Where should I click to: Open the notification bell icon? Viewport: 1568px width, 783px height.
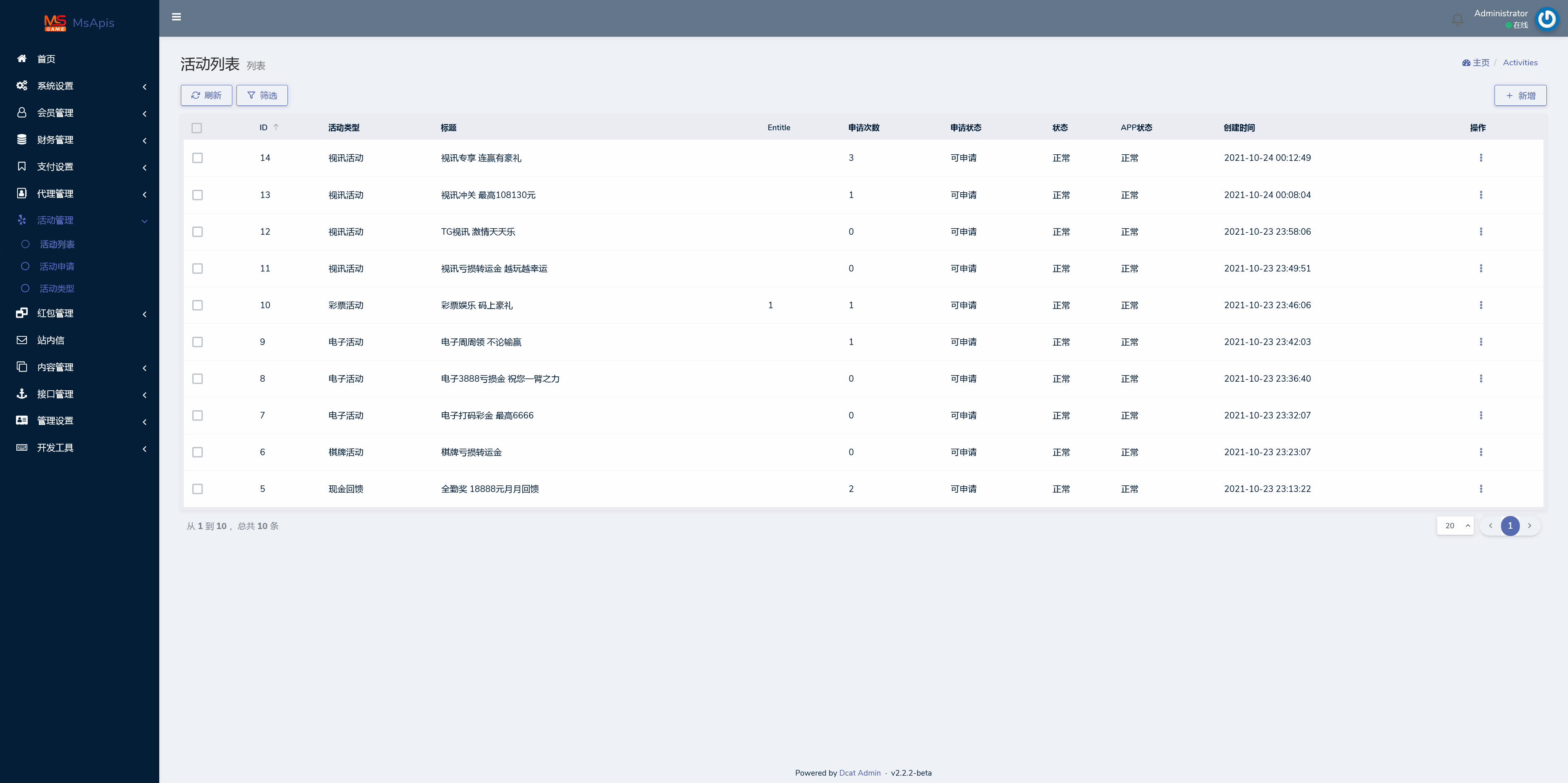(1457, 20)
